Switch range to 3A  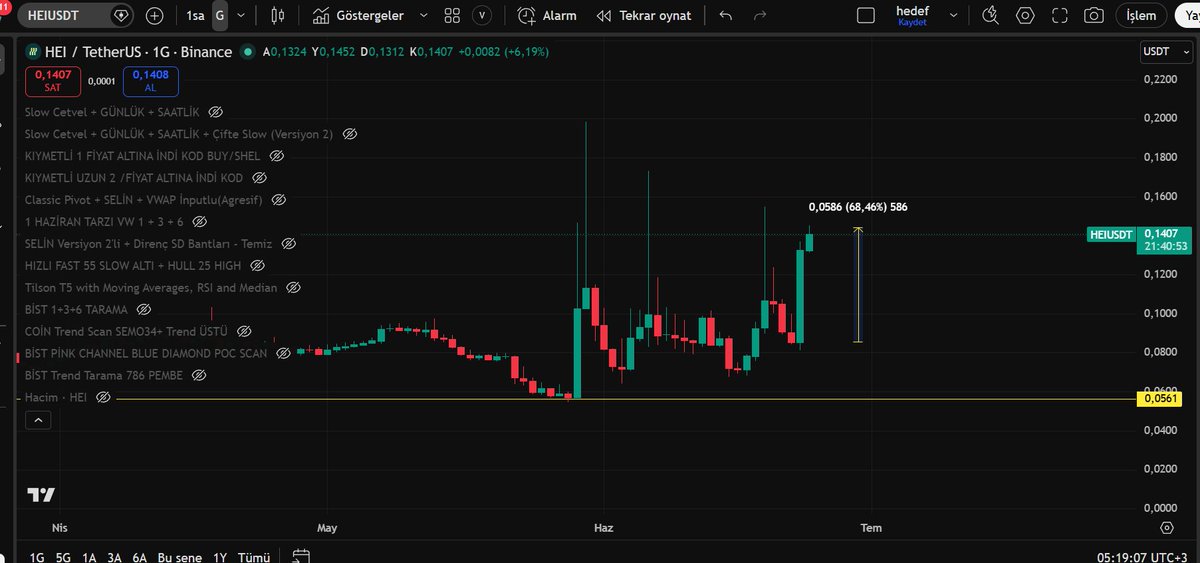coord(115,556)
